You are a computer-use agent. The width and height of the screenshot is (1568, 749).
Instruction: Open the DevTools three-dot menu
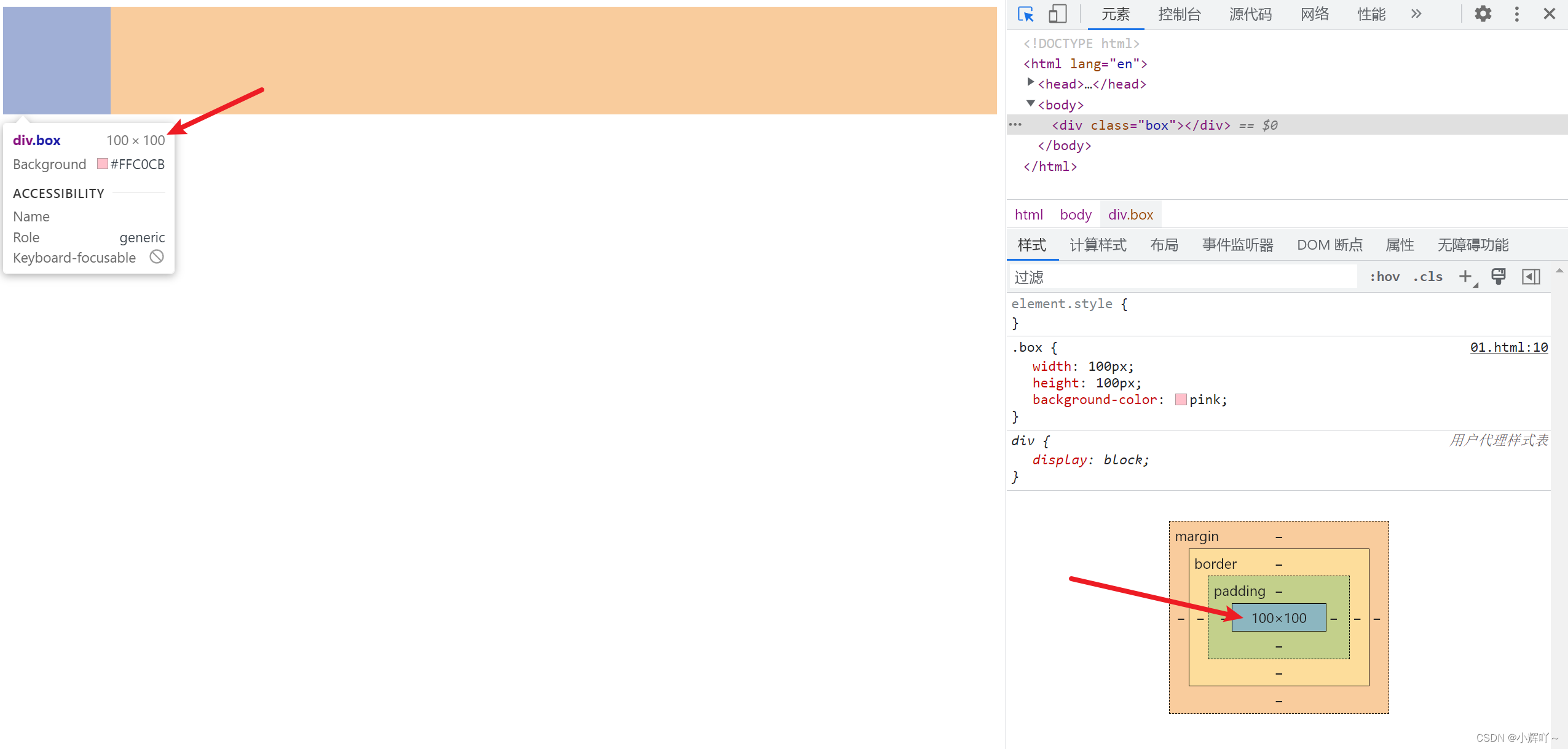1516,14
